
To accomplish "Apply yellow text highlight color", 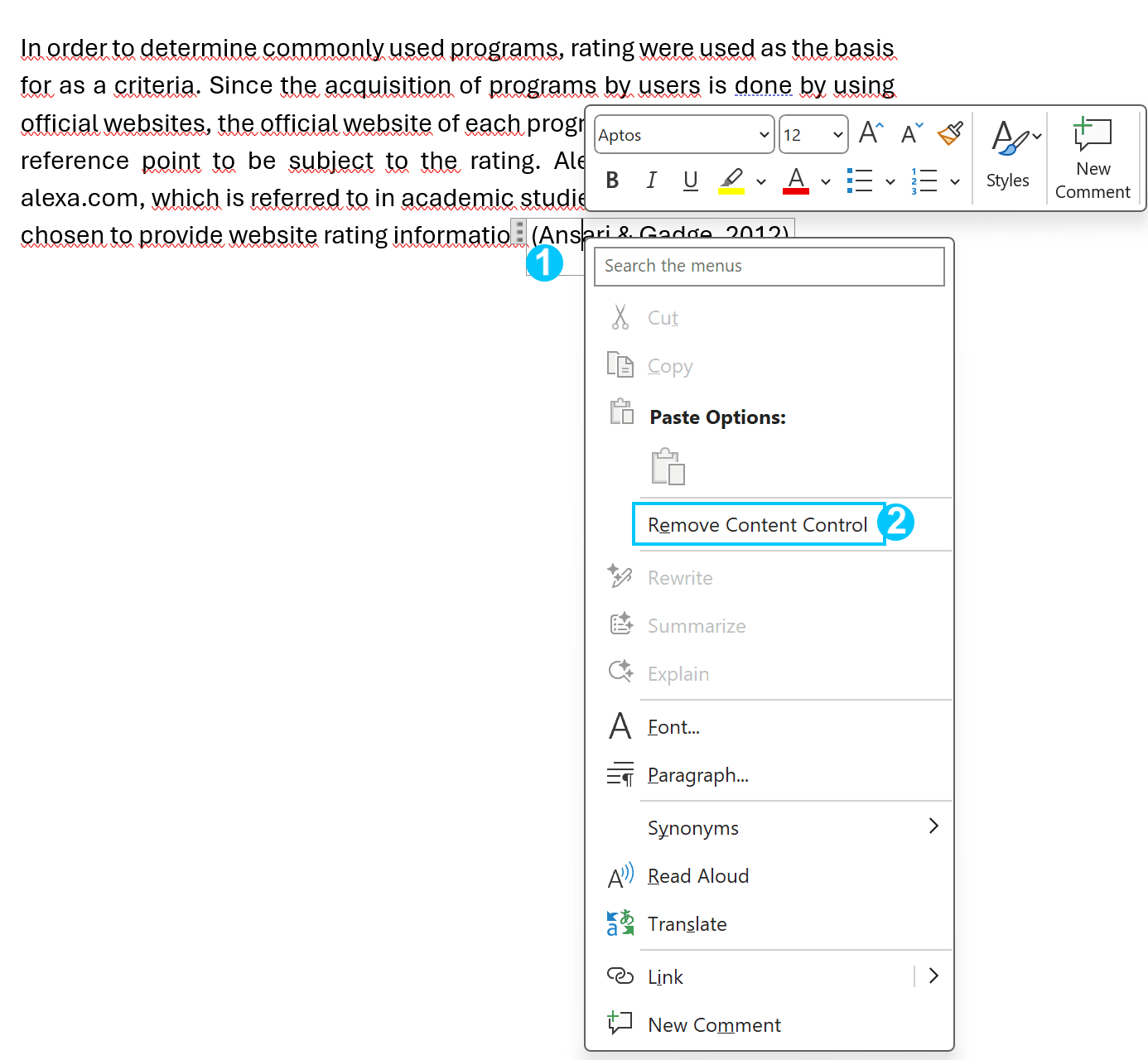I will pos(731,180).
